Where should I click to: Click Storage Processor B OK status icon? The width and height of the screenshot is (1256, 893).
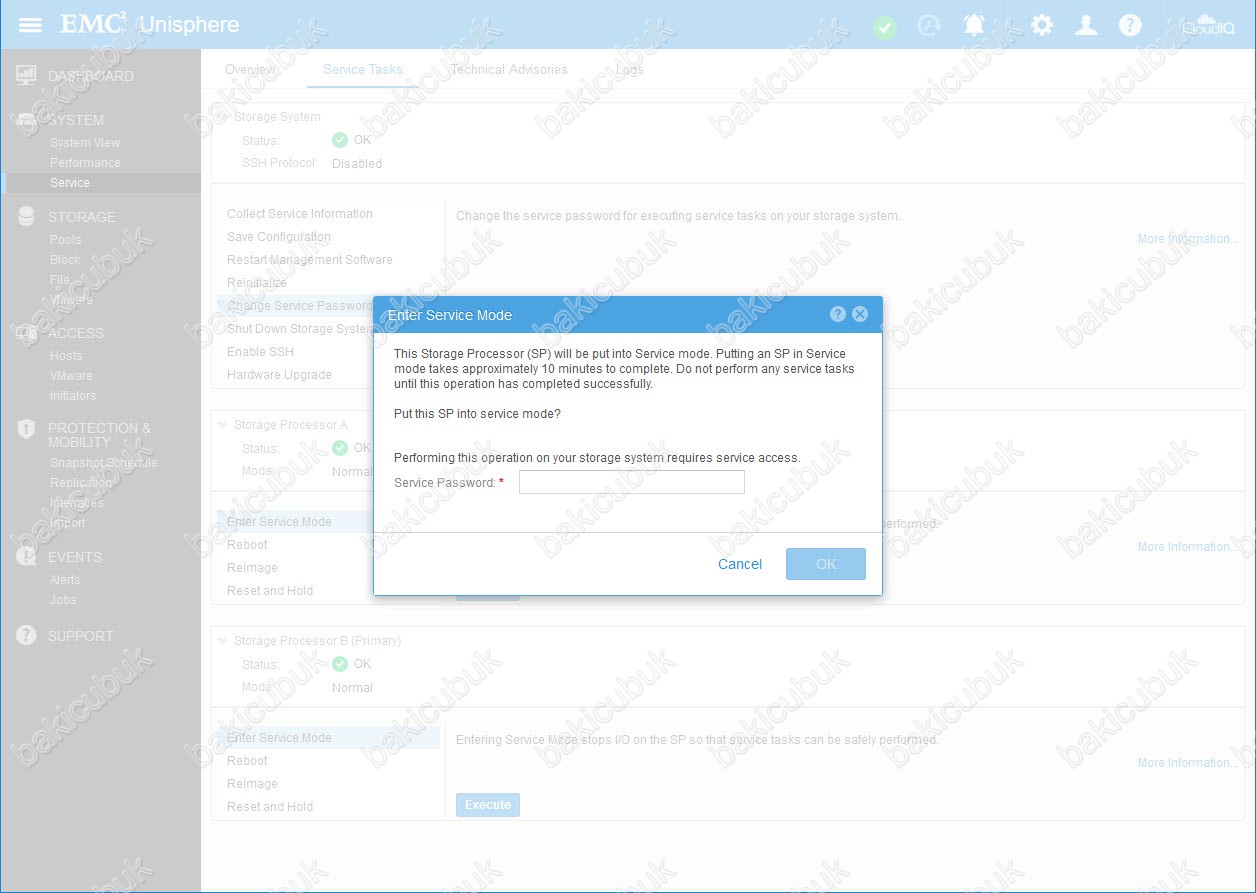[x=340, y=664]
